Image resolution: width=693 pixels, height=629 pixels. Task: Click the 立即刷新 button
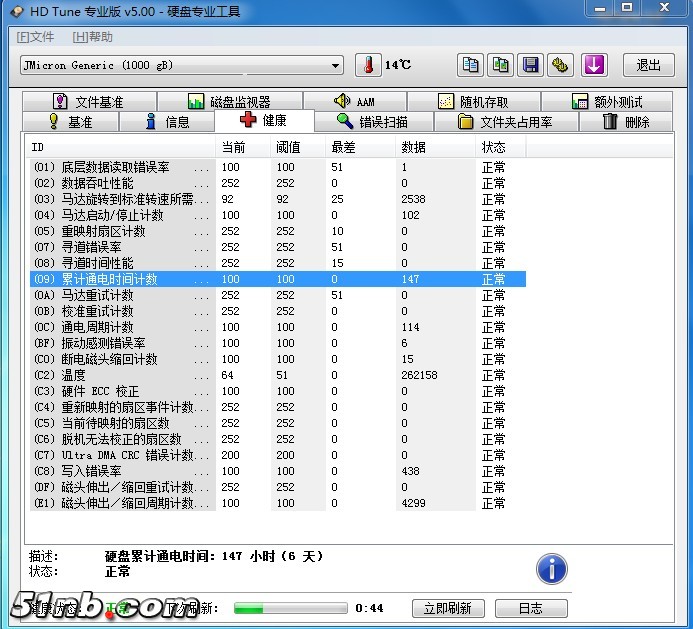[447, 608]
